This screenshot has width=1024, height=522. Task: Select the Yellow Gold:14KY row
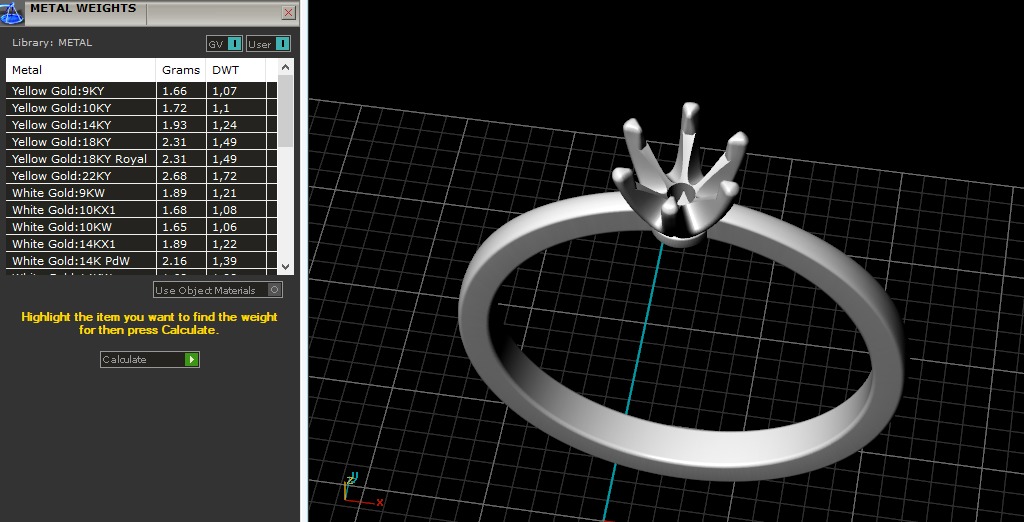pyautogui.click(x=141, y=125)
